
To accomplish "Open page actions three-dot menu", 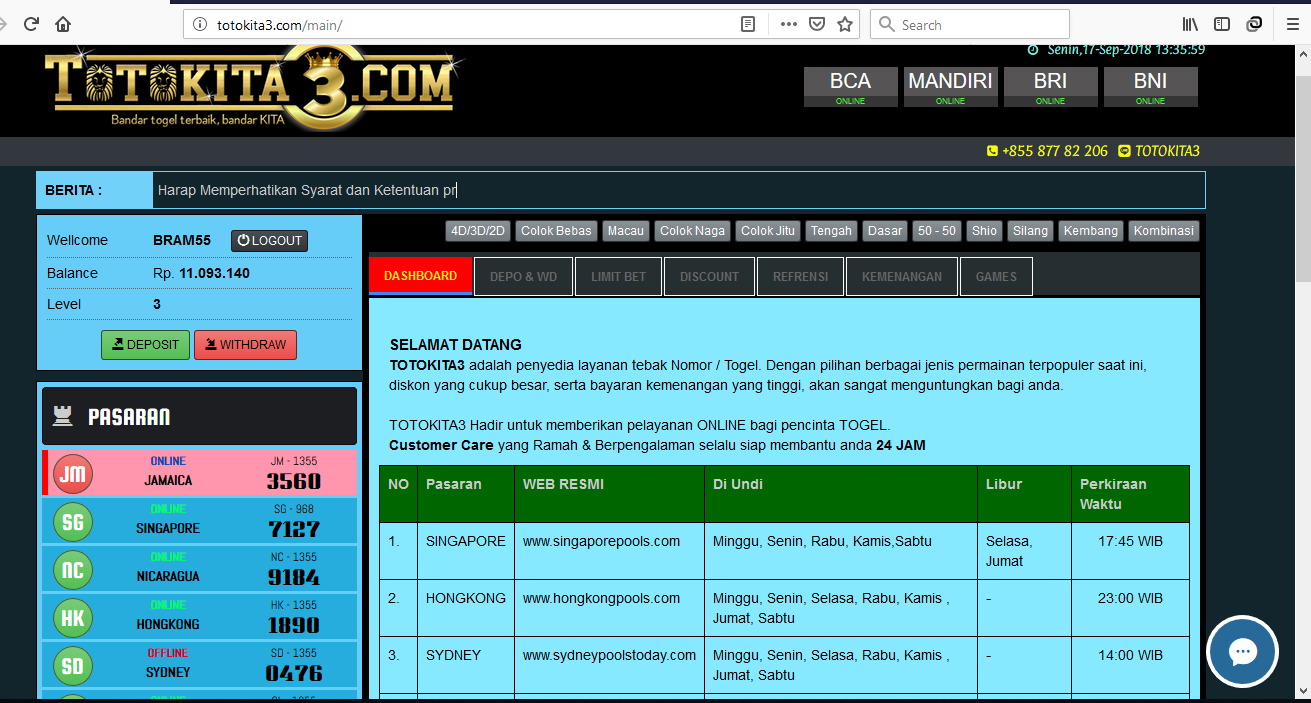I will tap(788, 25).
